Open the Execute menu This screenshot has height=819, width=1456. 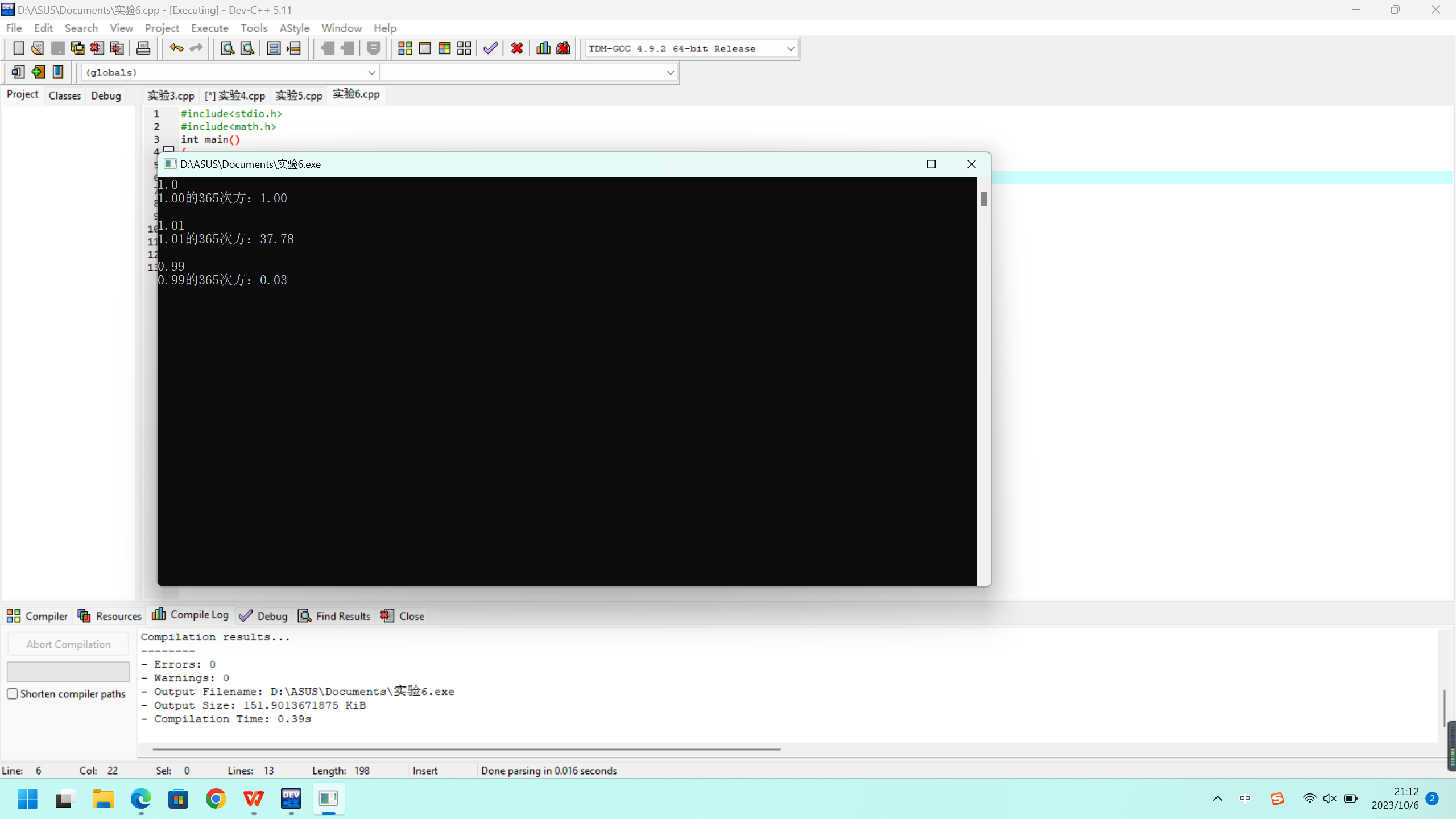click(x=209, y=28)
